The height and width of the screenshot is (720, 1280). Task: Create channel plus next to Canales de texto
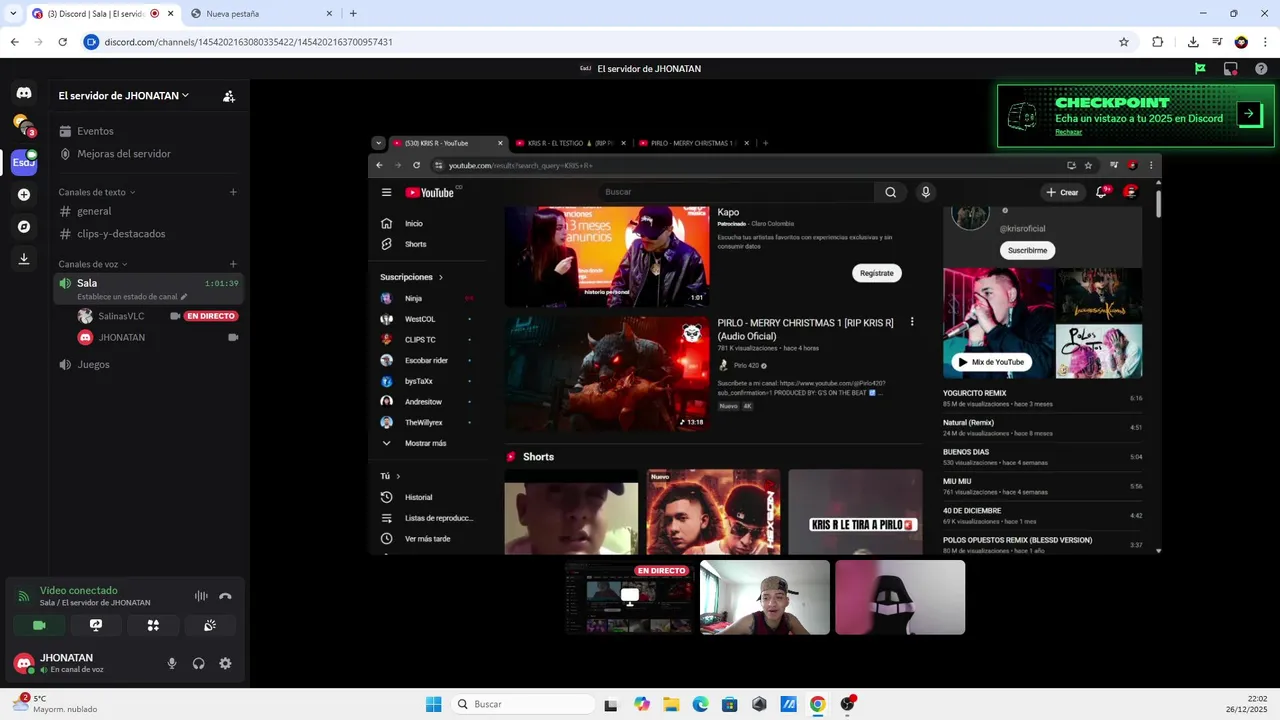[x=233, y=192]
